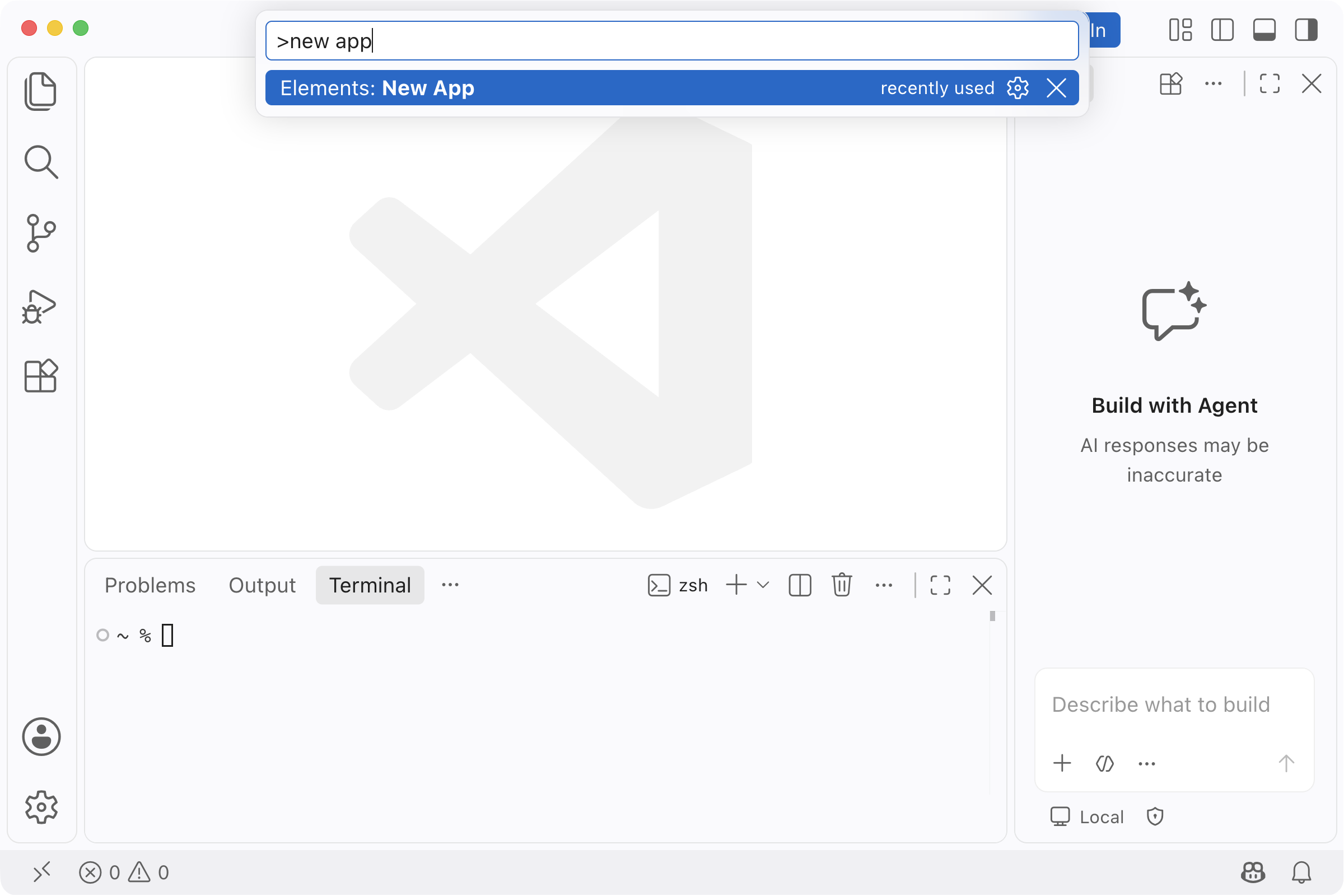Click the shield permissions icon in chat
1344x896 pixels.
coord(1155,816)
